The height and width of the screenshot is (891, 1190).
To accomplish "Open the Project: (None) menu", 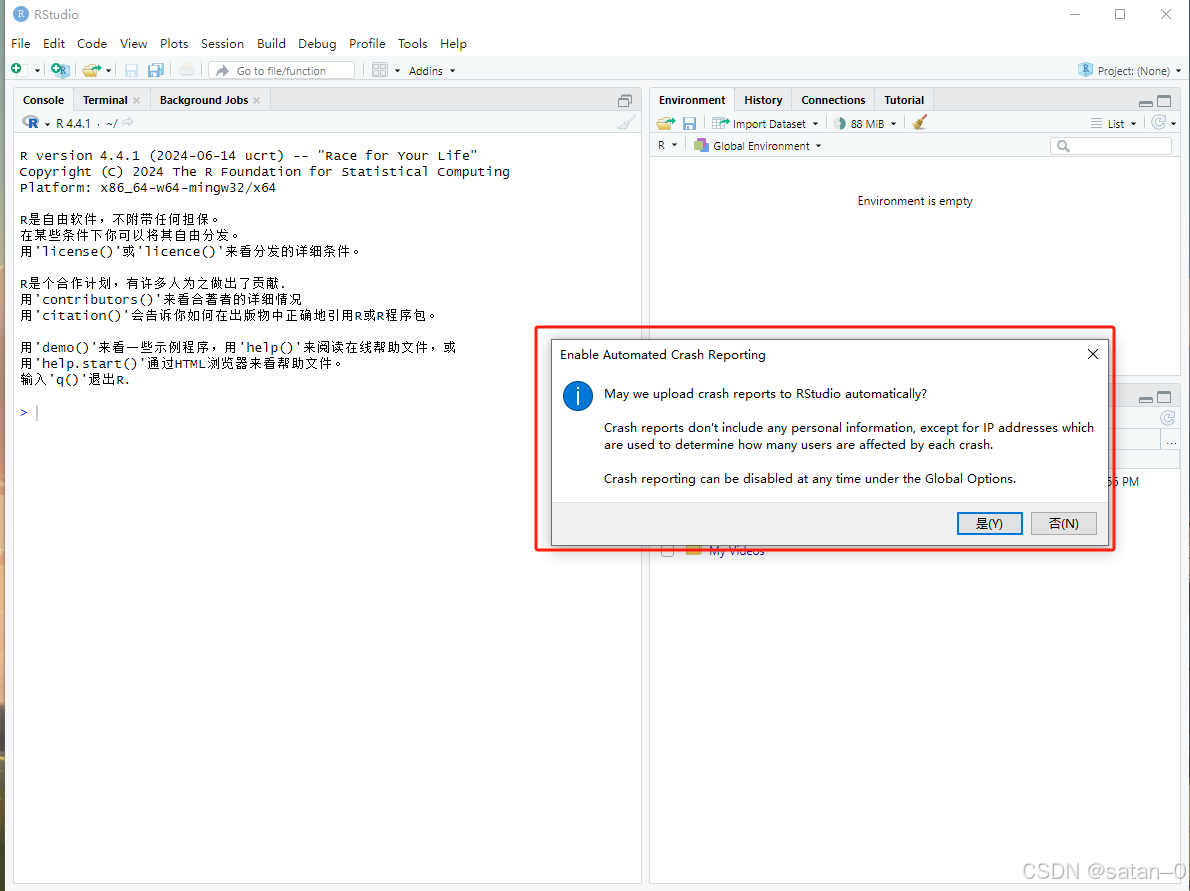I will (1130, 71).
